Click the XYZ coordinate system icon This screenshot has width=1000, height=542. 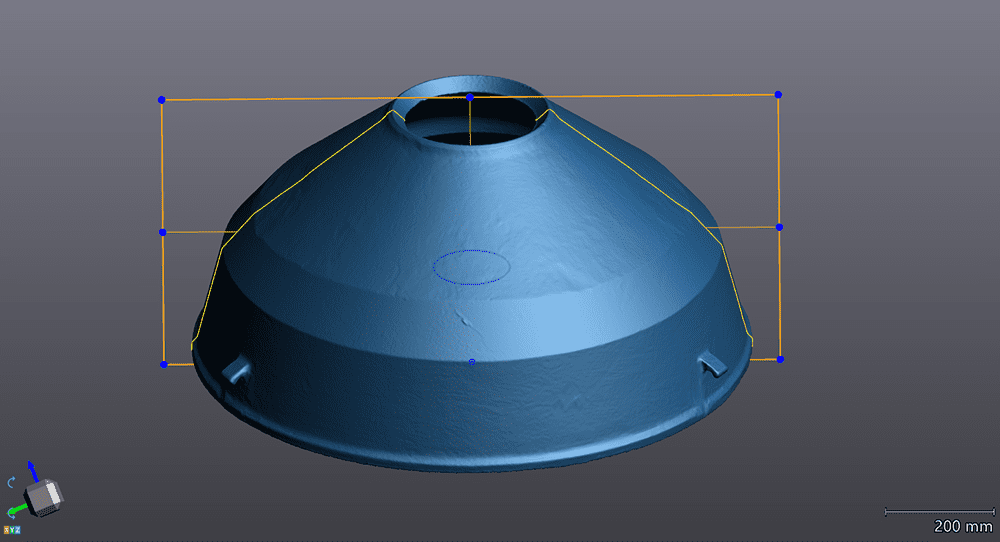tap(12, 530)
